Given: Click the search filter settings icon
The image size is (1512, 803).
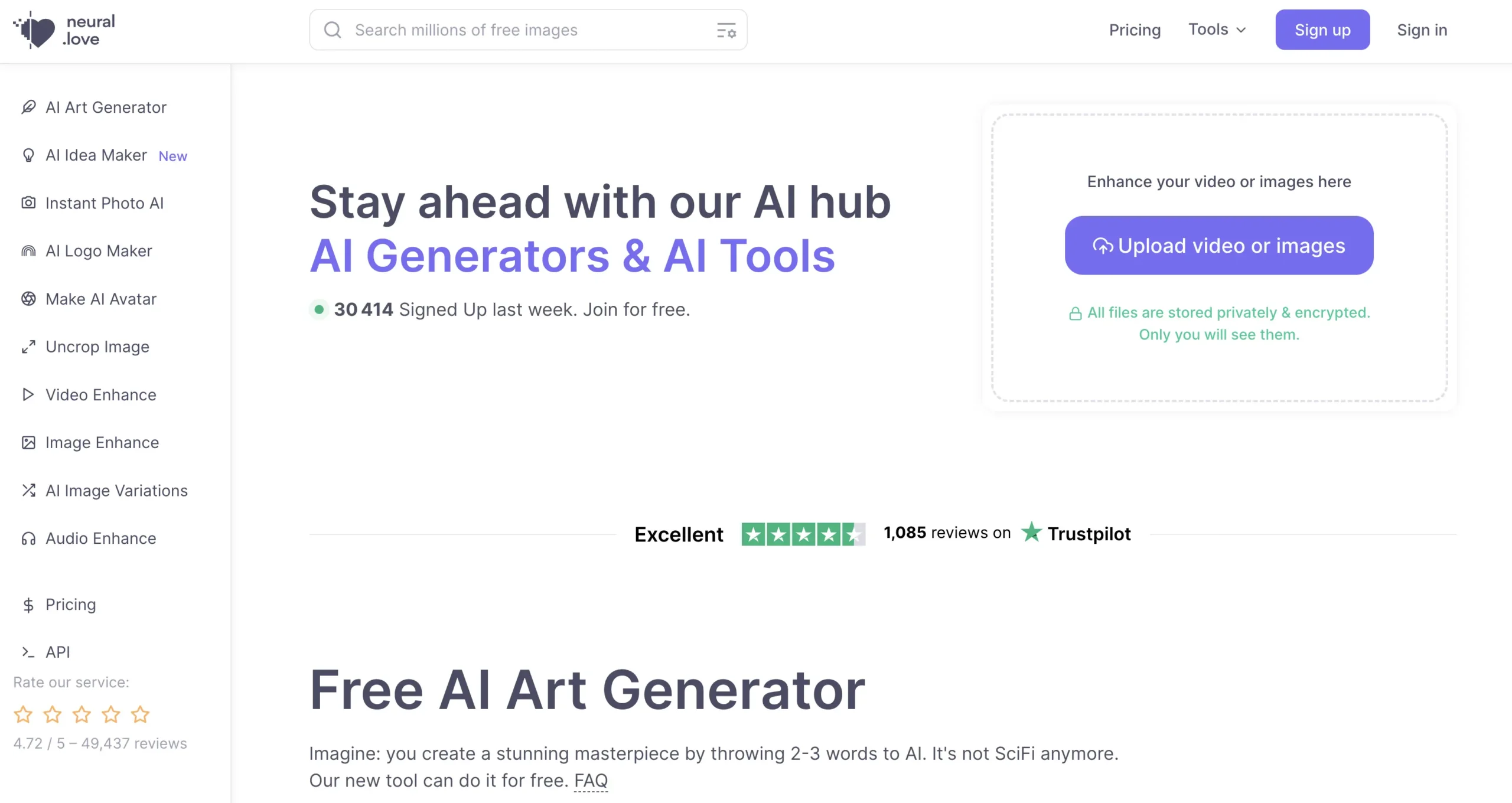Looking at the screenshot, I should click(x=726, y=30).
